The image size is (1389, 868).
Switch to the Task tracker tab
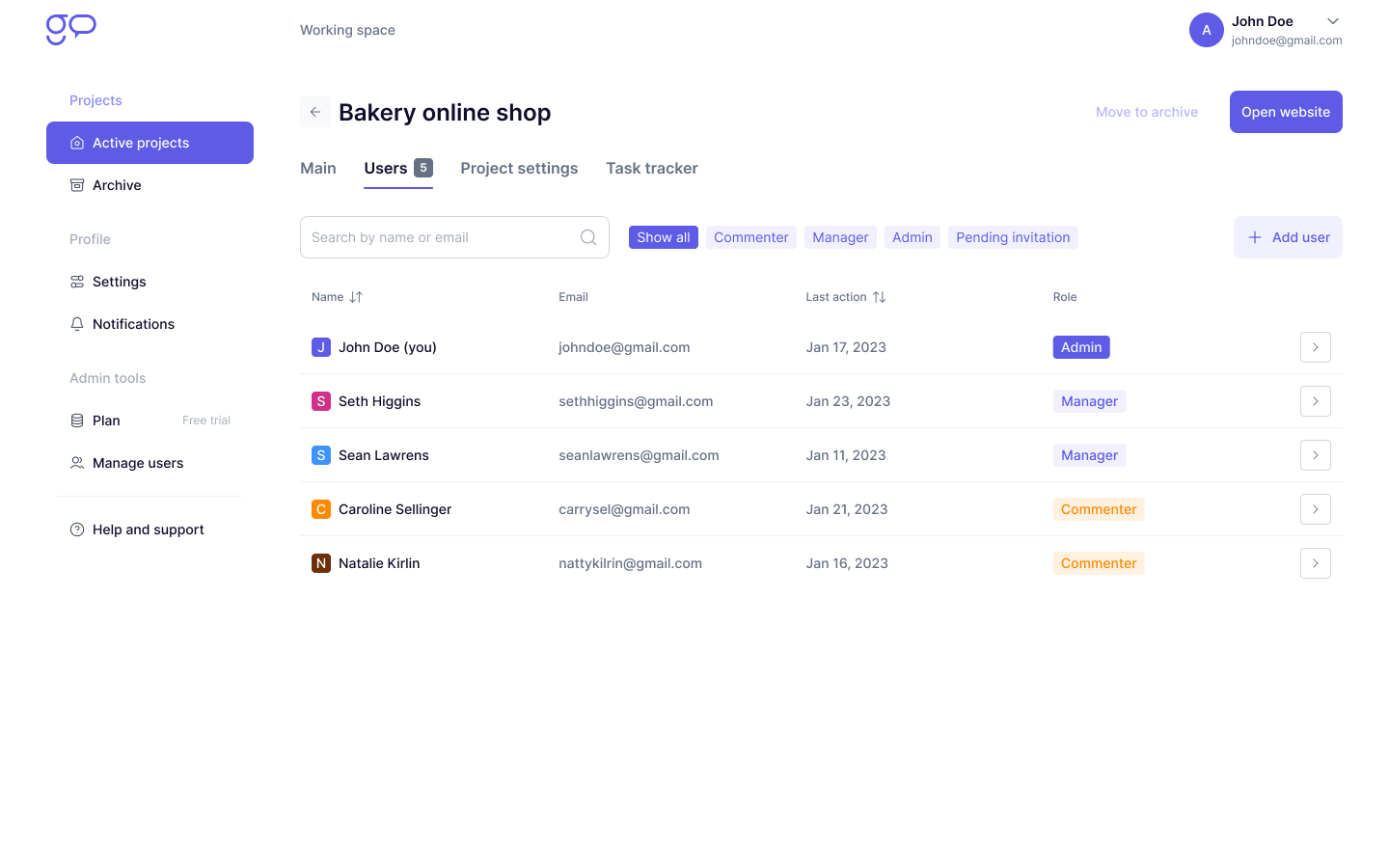651,168
